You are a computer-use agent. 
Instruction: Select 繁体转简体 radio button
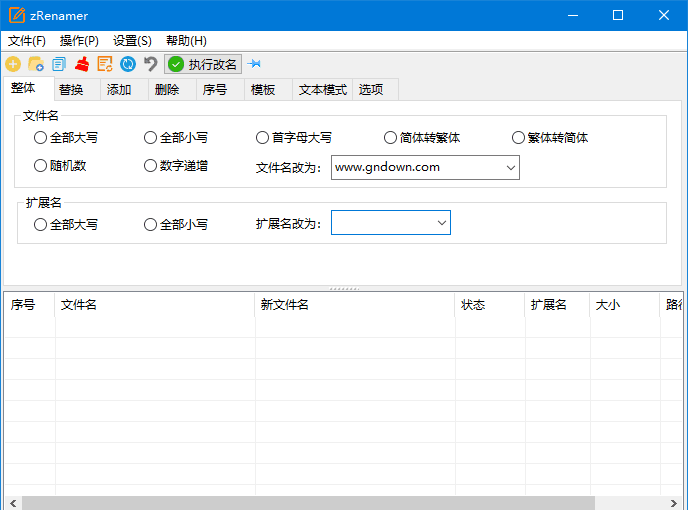click(x=550, y=138)
